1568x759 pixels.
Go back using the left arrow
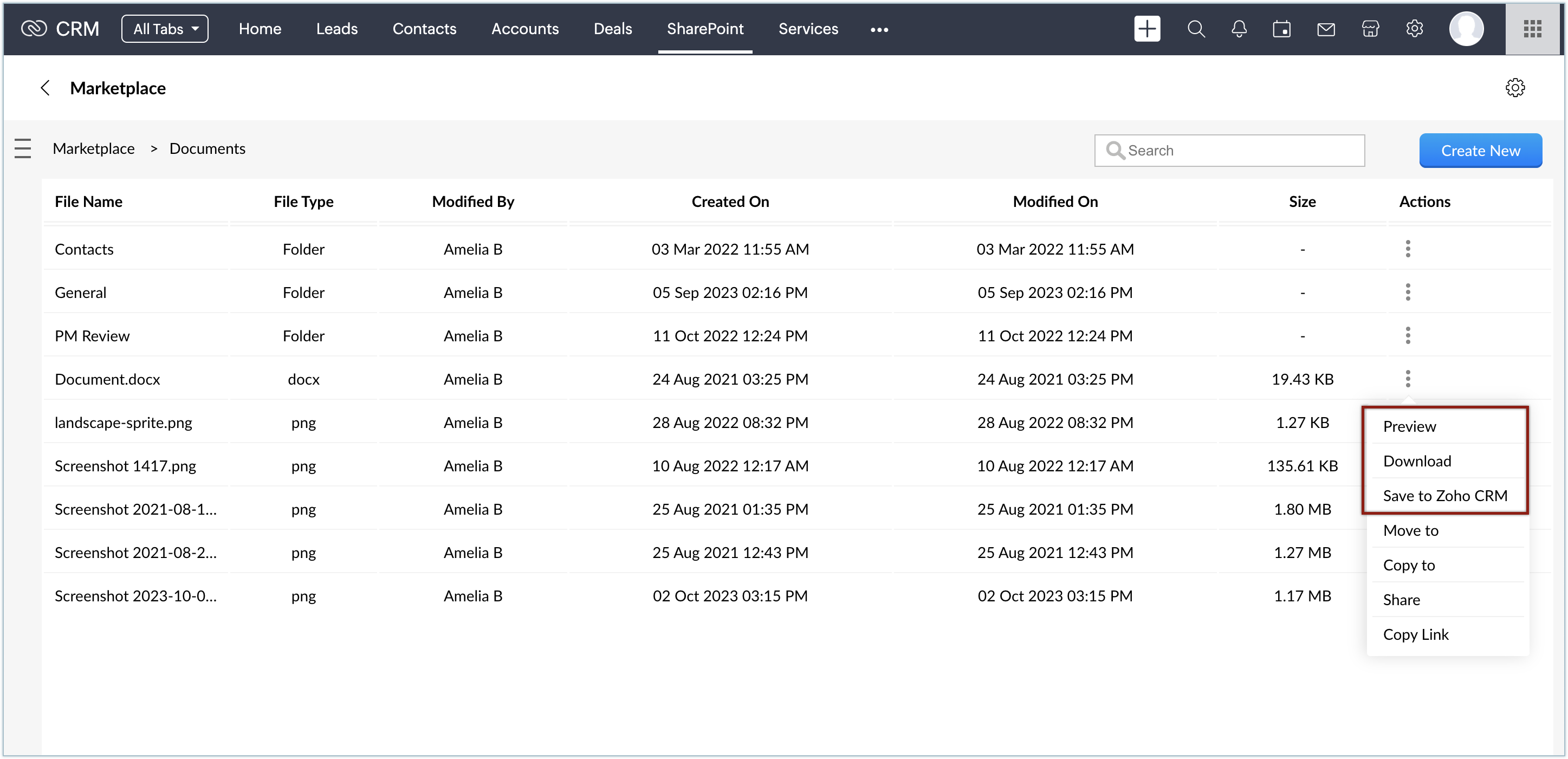45,88
